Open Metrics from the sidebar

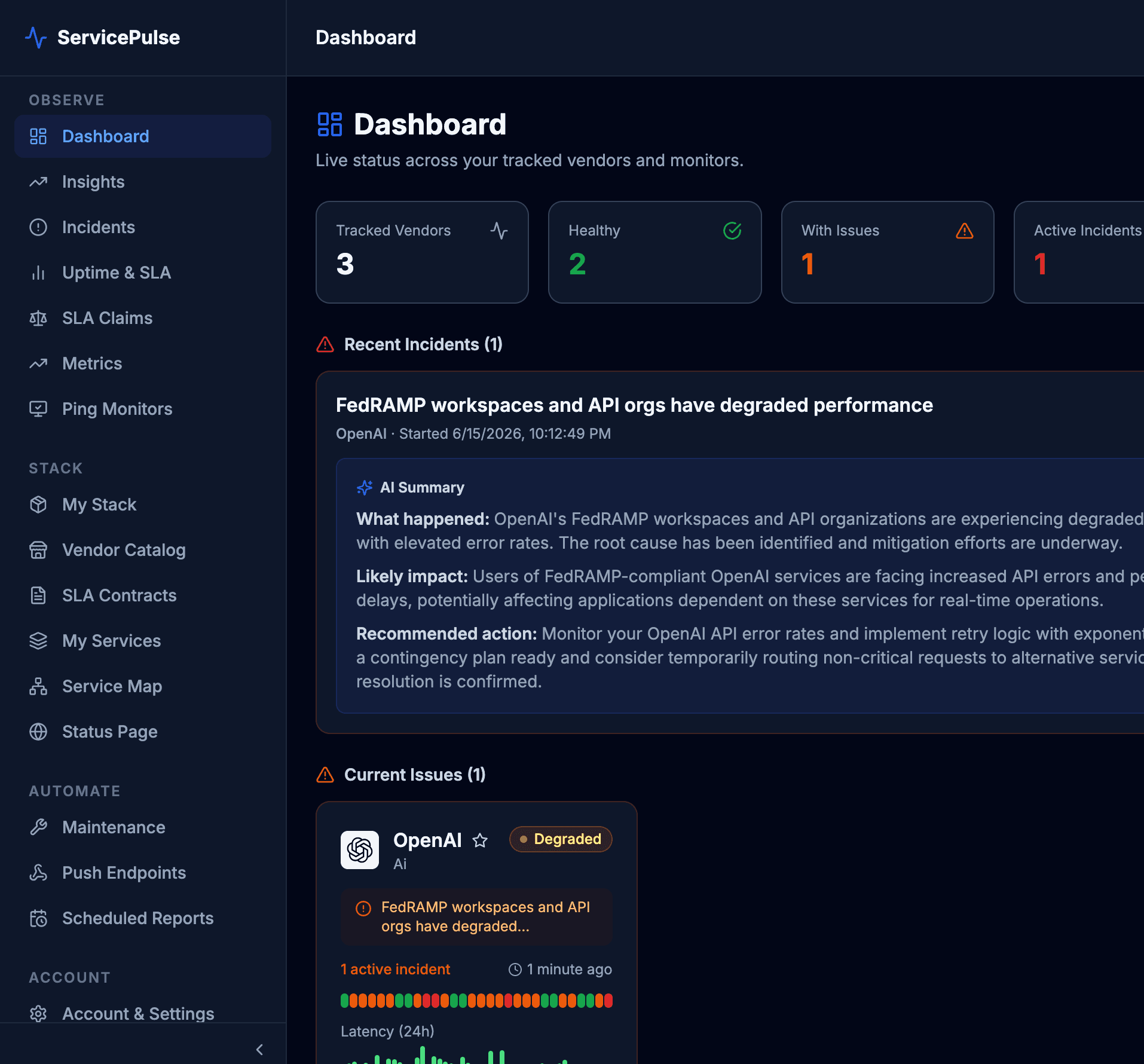pos(143,363)
